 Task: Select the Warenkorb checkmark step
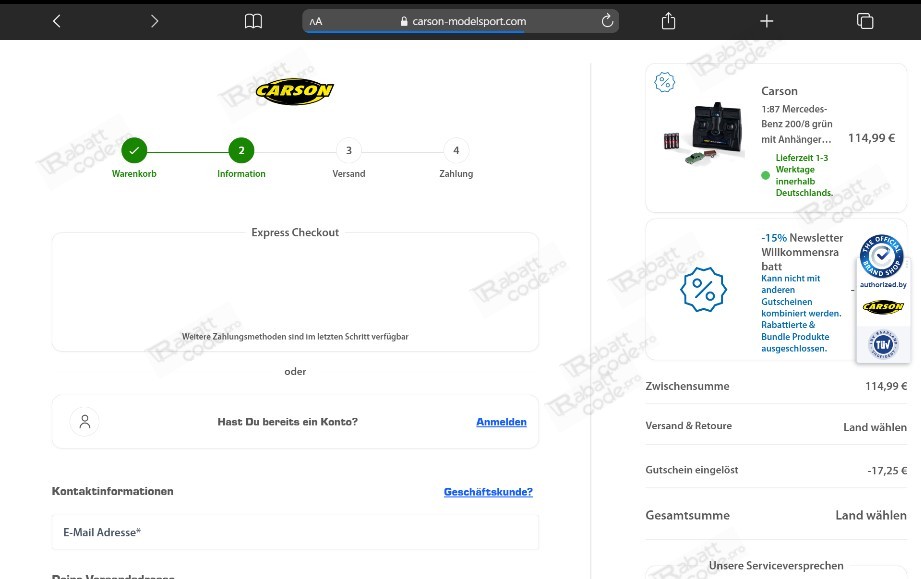134,150
